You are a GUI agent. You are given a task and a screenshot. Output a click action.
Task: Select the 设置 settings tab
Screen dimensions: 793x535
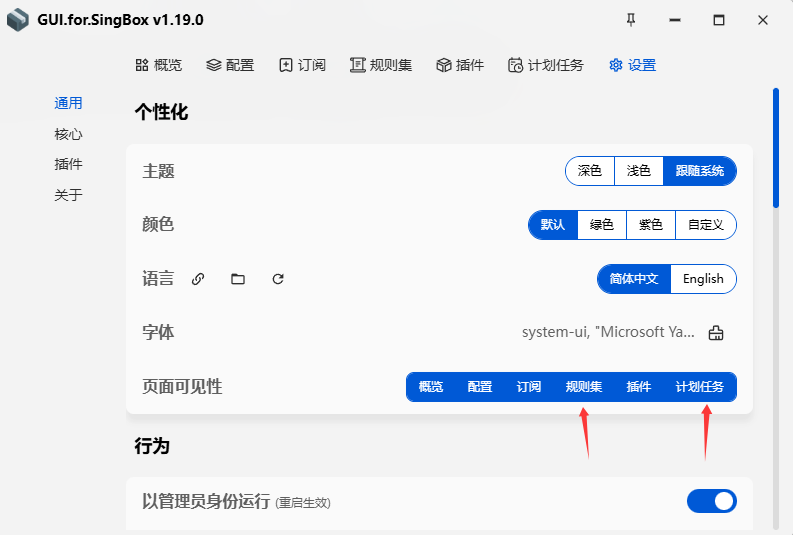pyautogui.click(x=633, y=65)
